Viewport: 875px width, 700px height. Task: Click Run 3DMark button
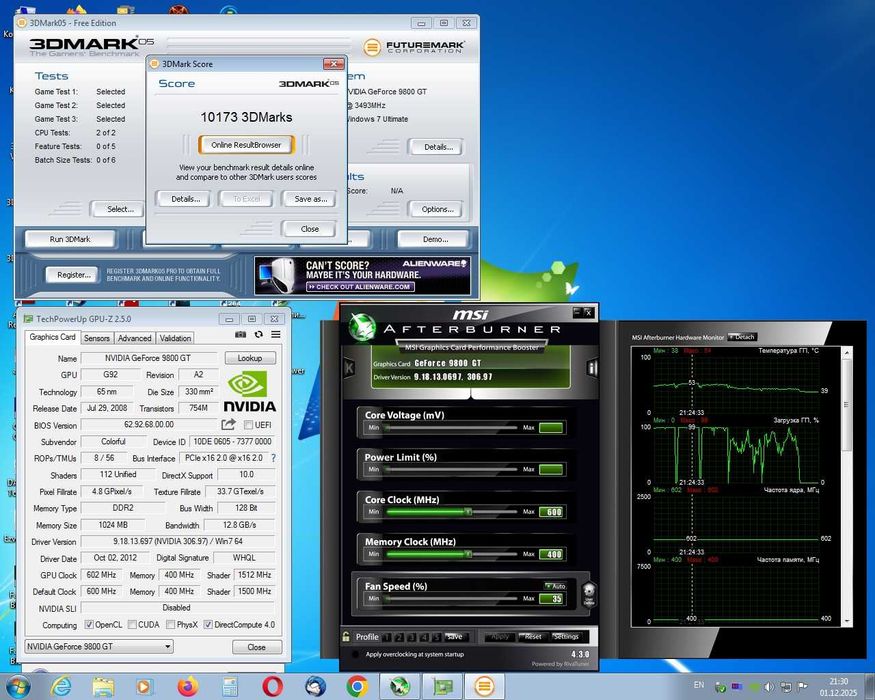[x=70, y=239]
